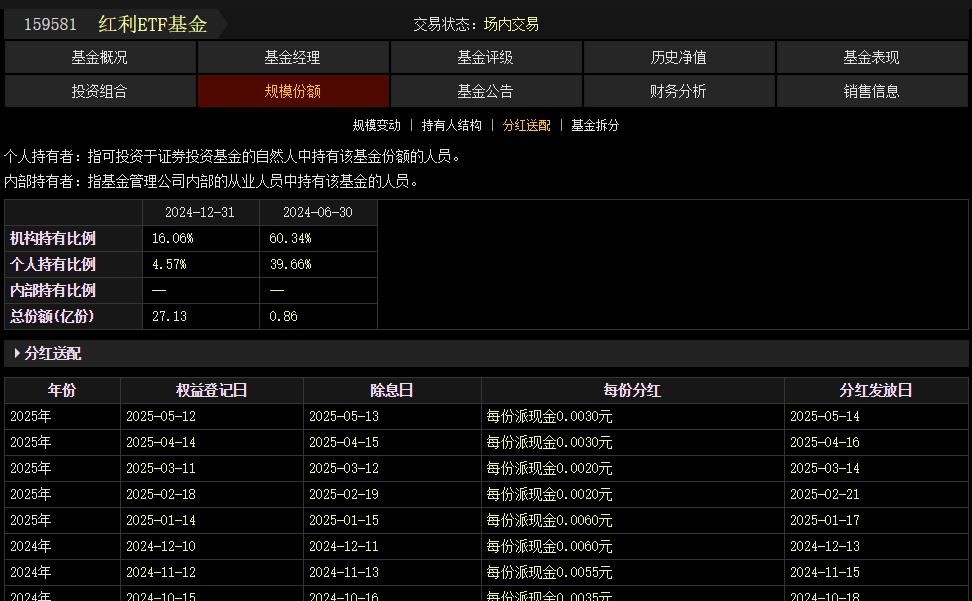Click the fund name 红利ETF基金
The image size is (972, 601).
click(152, 24)
